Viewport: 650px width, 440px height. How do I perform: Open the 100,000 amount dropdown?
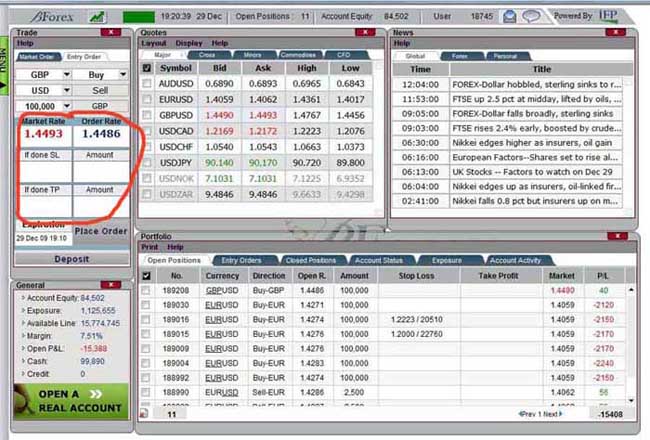pyautogui.click(x=67, y=106)
